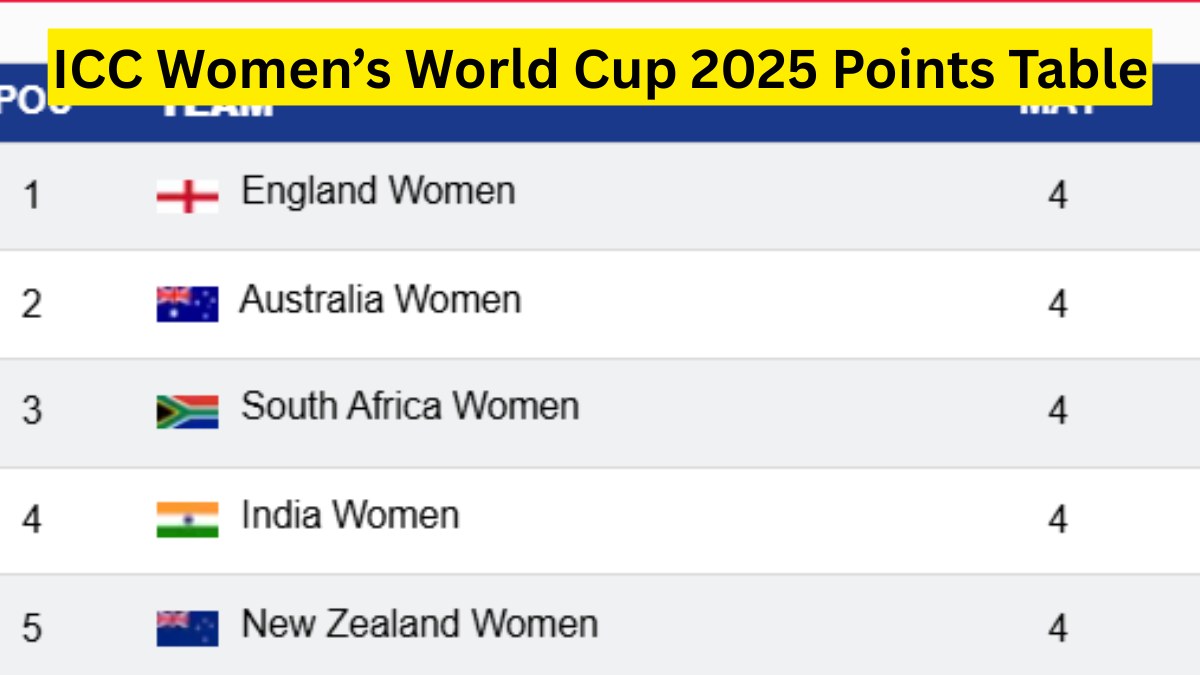Click India's position number 4
Viewport: 1200px width, 675px height.
tap(32, 520)
